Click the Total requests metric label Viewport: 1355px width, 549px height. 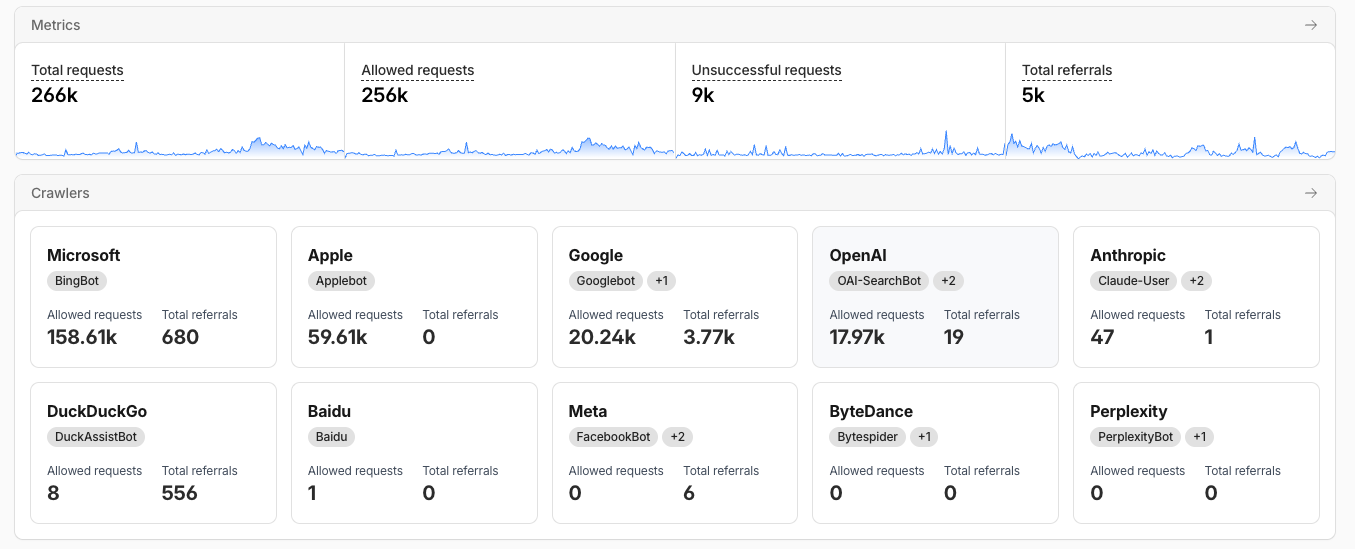(77, 71)
